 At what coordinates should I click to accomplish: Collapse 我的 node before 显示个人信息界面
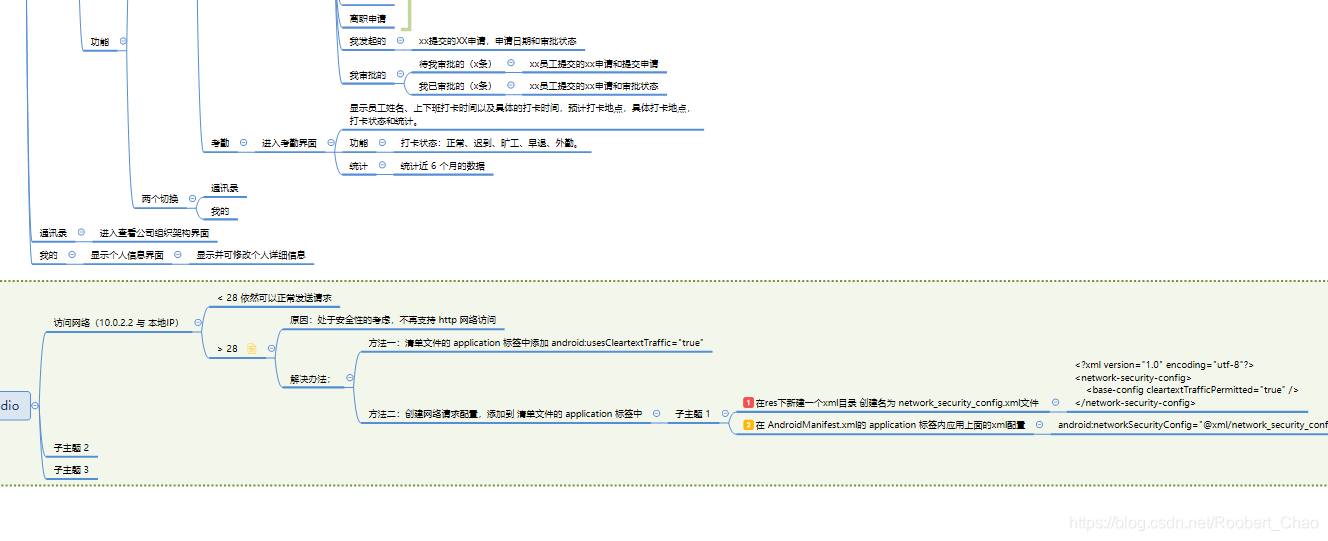(x=72, y=255)
